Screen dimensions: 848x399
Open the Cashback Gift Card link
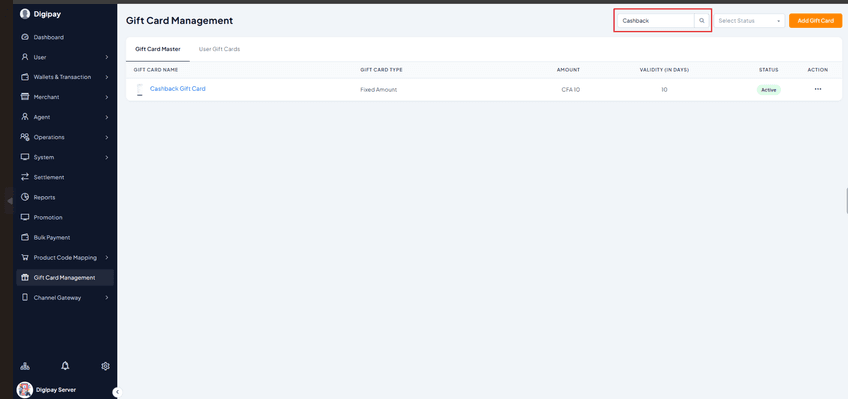click(177, 88)
